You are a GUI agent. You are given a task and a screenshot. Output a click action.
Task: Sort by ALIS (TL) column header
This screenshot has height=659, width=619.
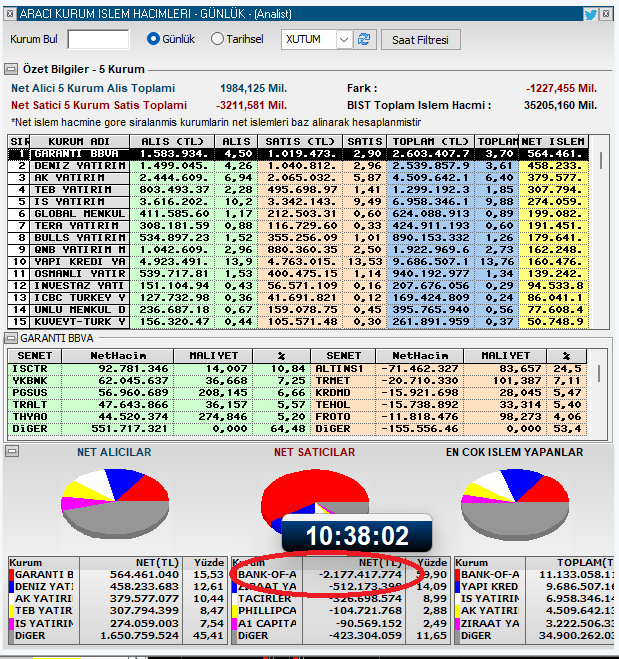172,142
